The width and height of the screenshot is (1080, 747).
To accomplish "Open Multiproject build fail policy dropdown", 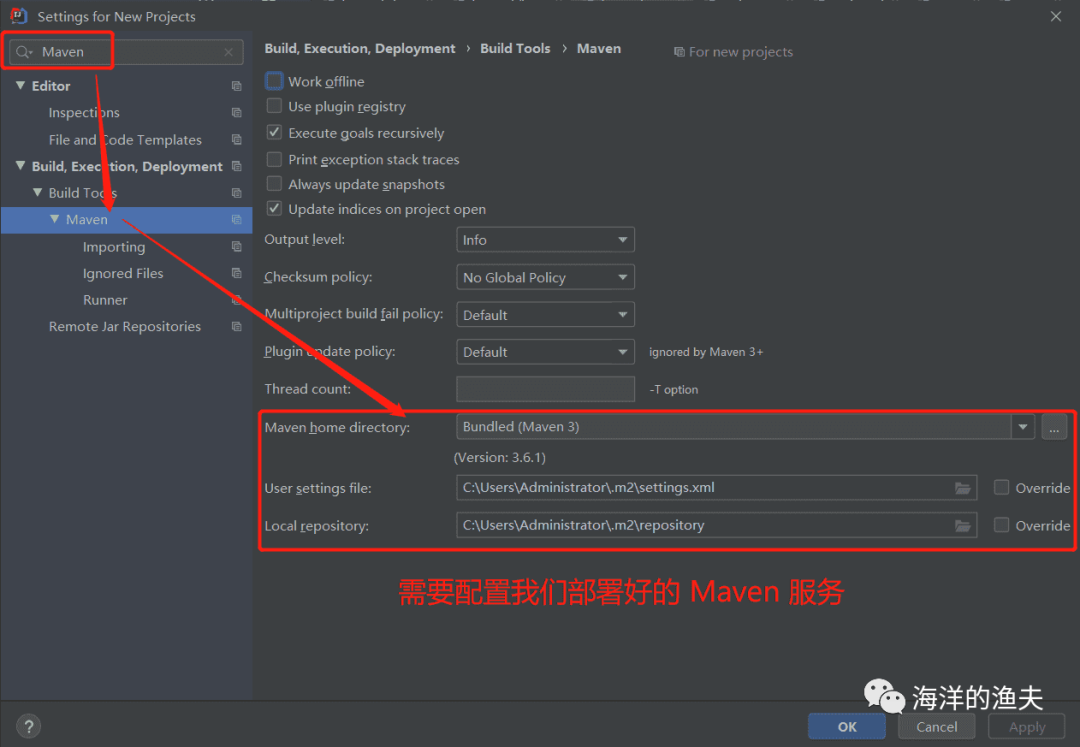I will [x=545, y=315].
